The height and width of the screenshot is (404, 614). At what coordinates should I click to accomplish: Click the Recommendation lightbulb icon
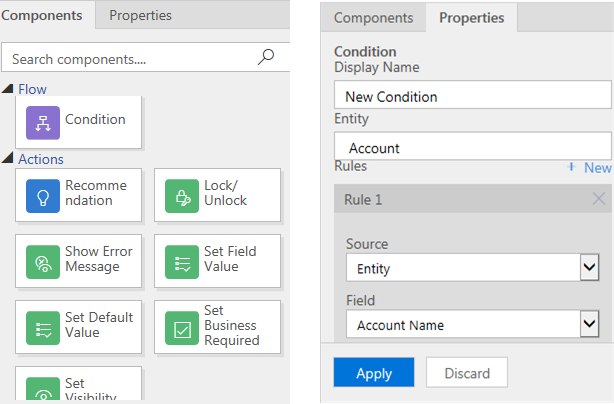tap(44, 194)
